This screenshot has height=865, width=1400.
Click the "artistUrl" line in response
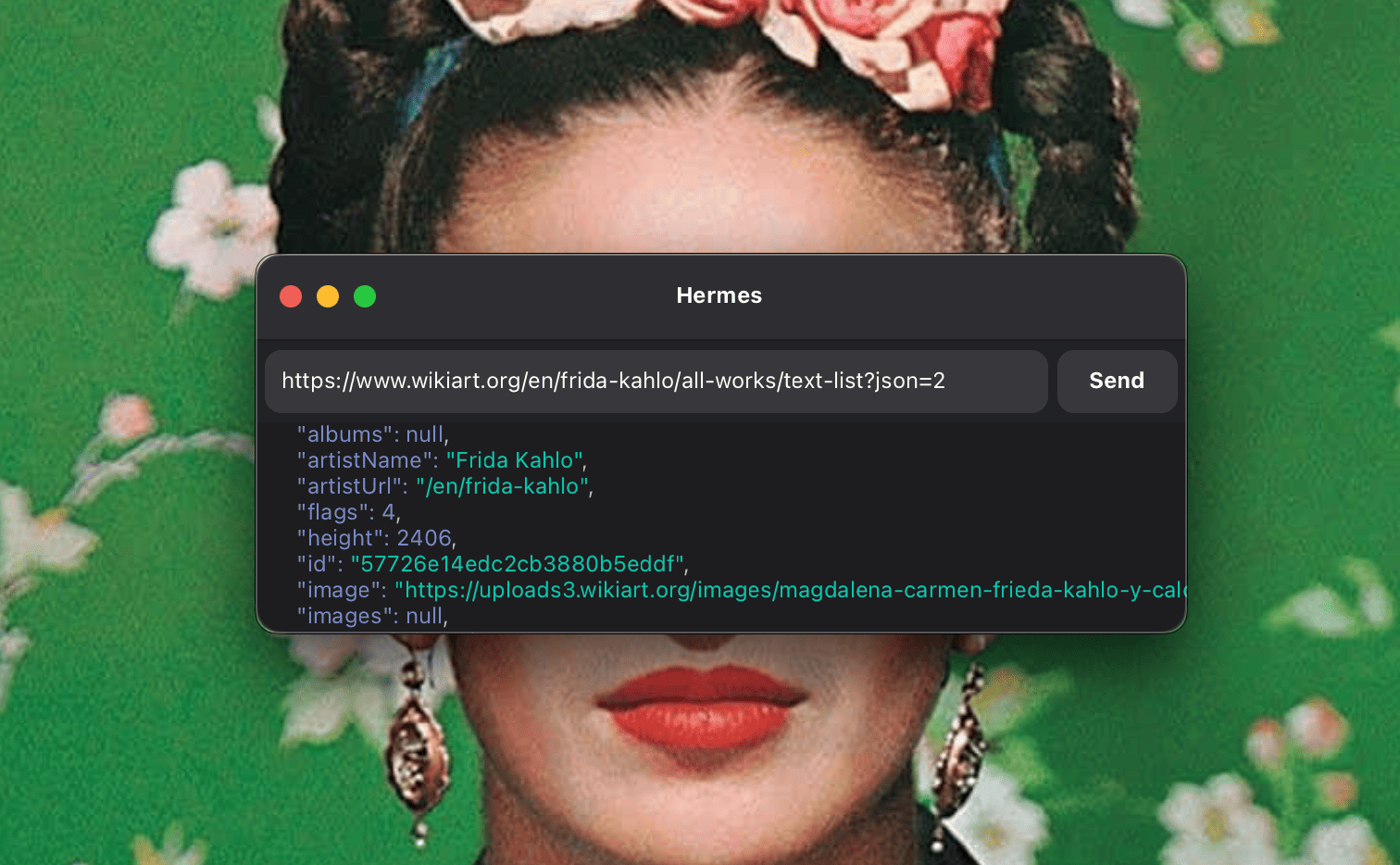point(444,486)
